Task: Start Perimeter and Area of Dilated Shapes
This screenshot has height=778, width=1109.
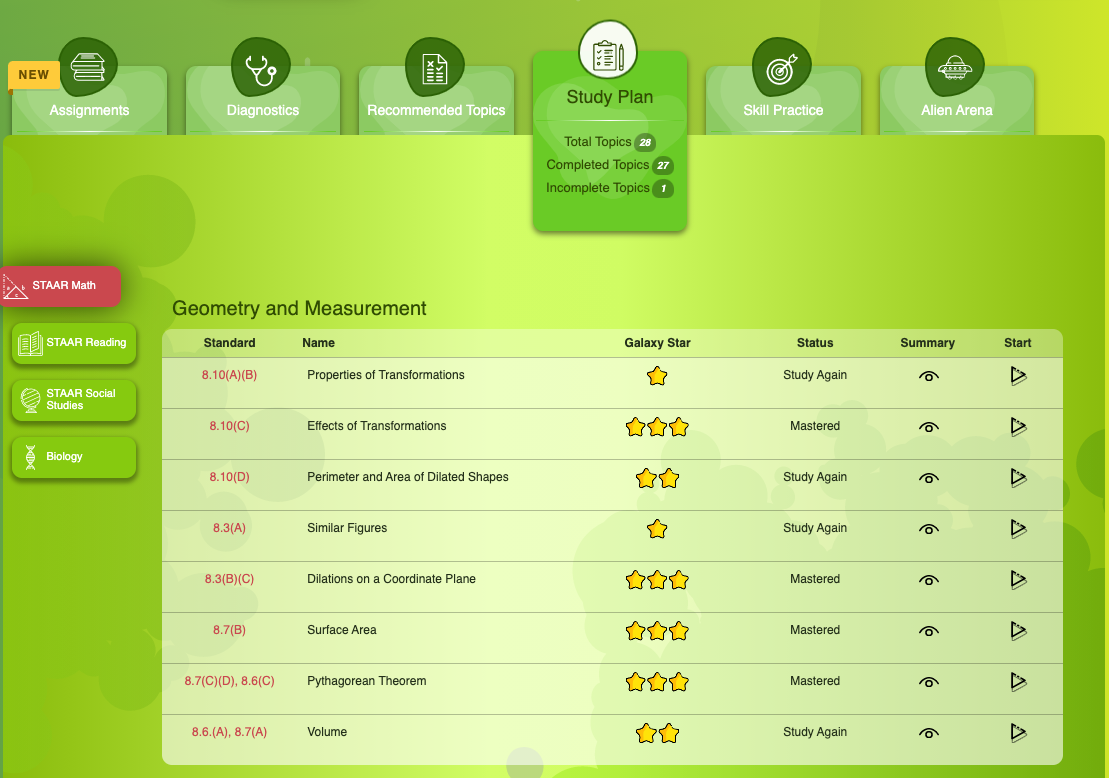Action: pyautogui.click(x=1018, y=477)
